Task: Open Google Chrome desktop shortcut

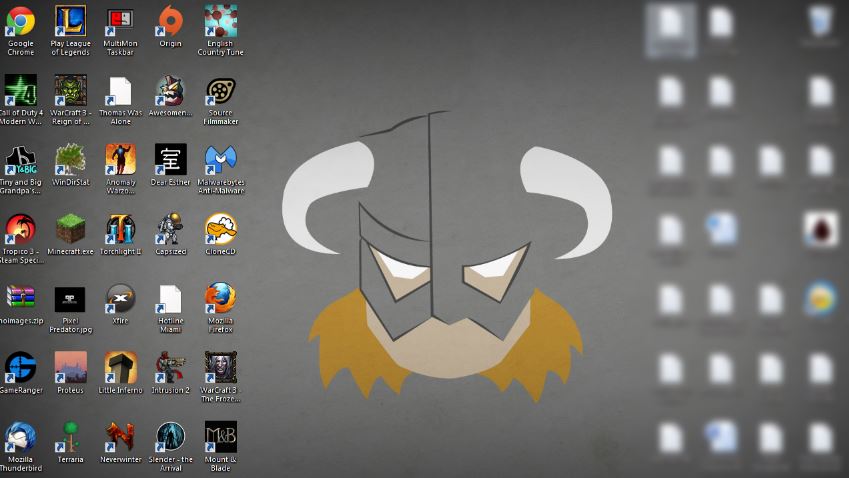Action: 21,21
